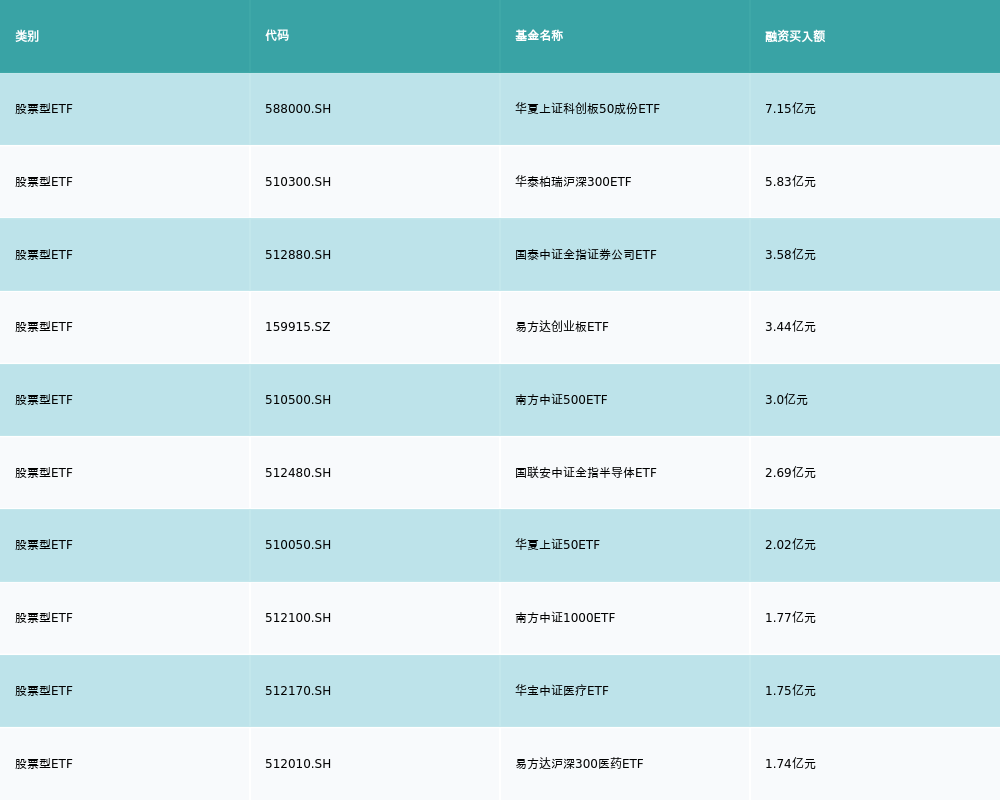Click fund name 易方达沪深300医药ETF

[x=579, y=764]
